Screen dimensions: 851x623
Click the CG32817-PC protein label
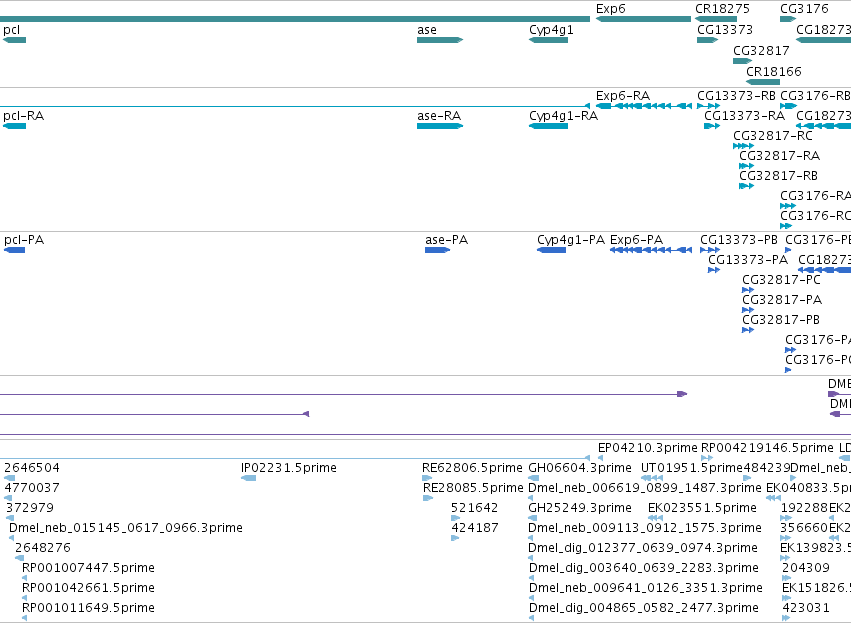point(781,280)
